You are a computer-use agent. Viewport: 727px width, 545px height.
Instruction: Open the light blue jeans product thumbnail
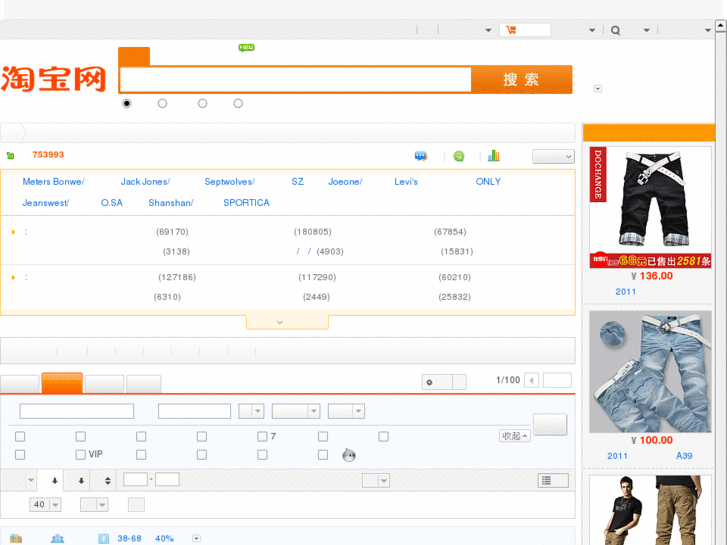[650, 371]
